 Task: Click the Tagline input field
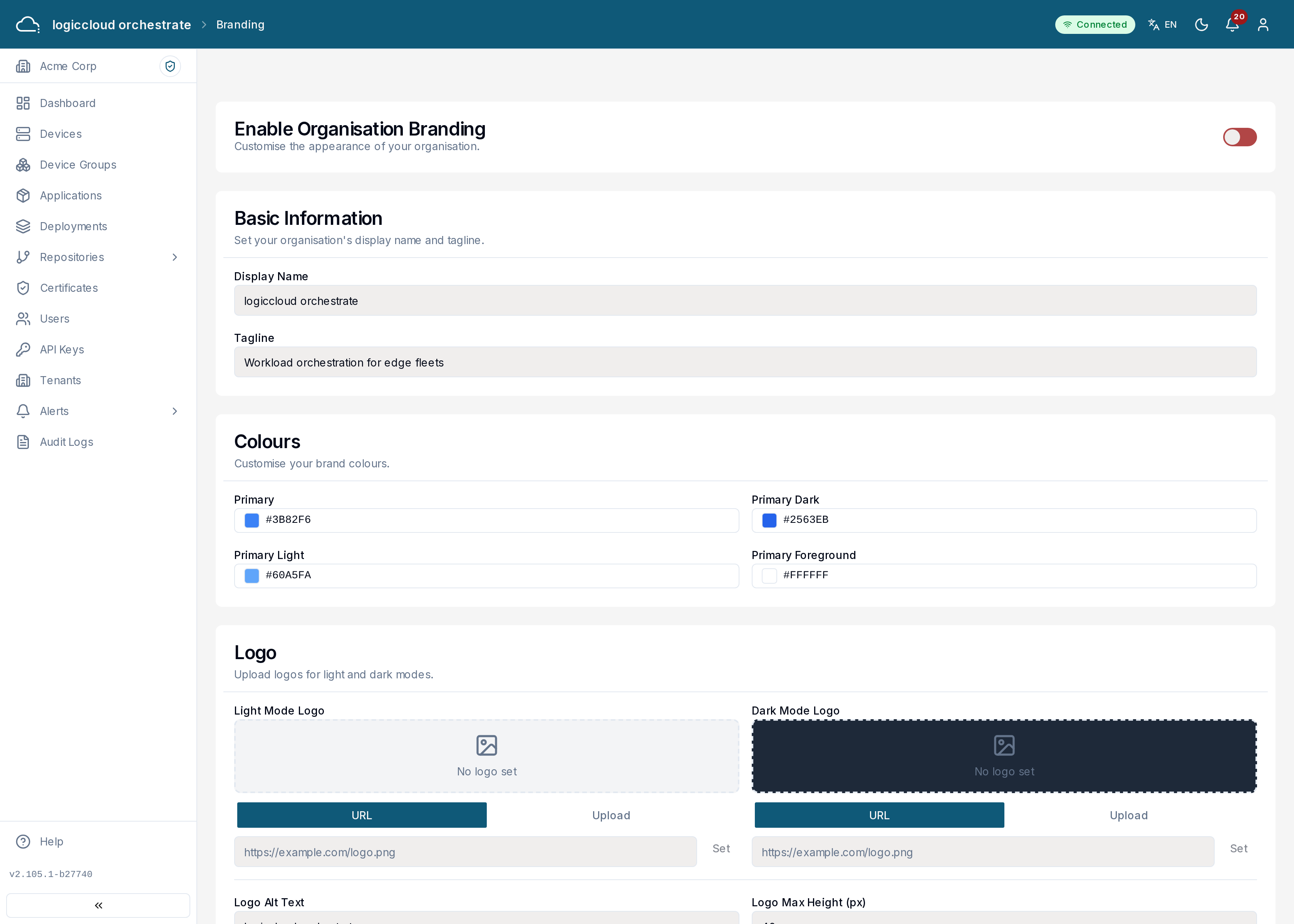pos(745,362)
